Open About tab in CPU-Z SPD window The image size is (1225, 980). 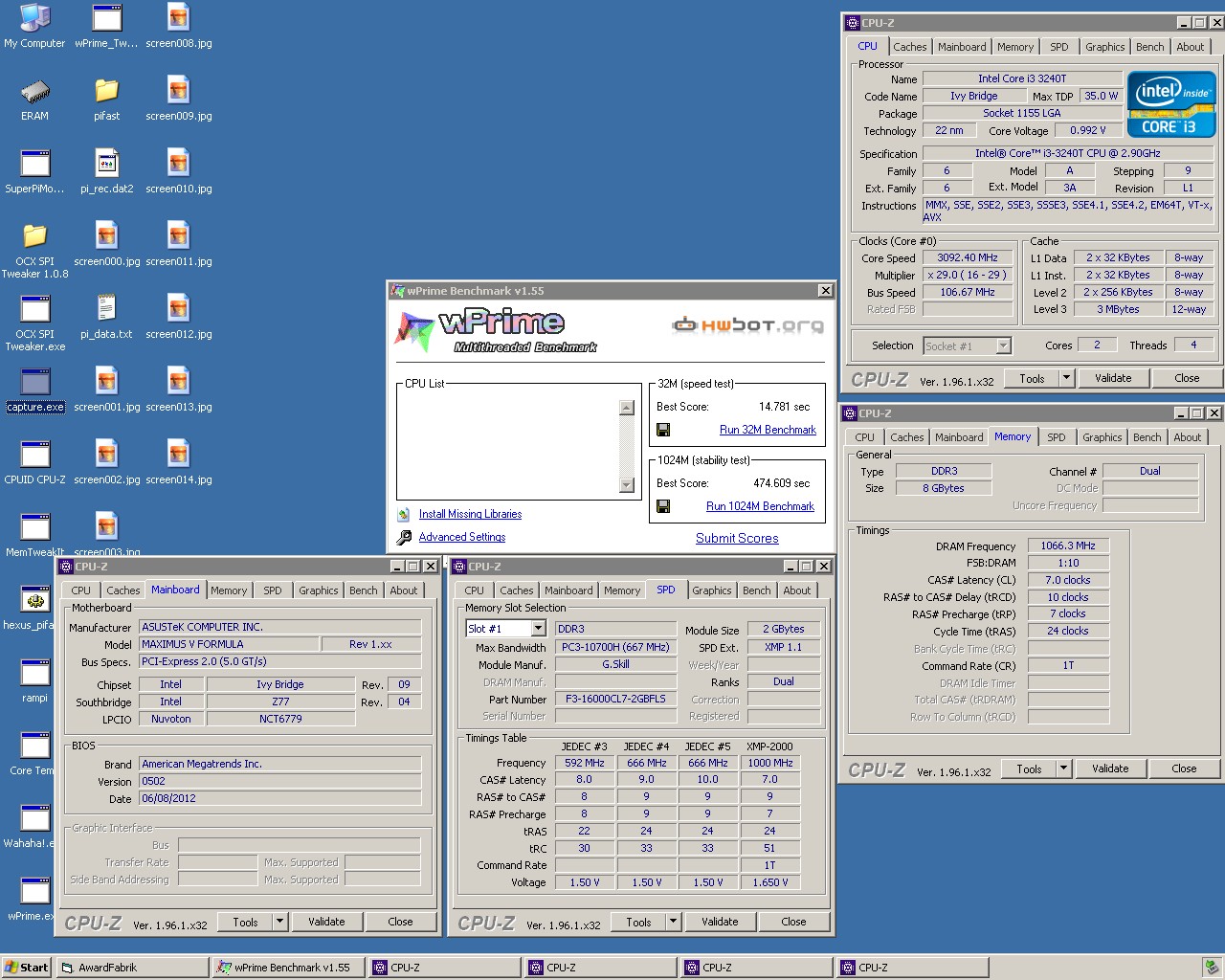(x=796, y=590)
